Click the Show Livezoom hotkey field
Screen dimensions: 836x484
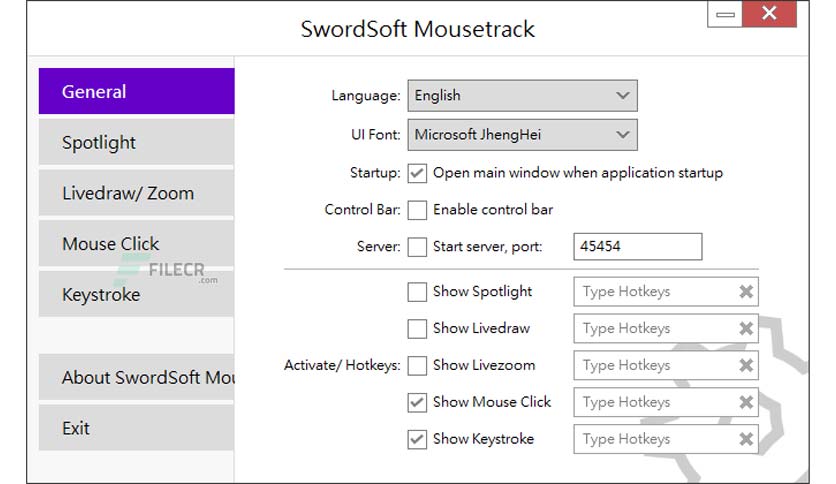[666, 365]
